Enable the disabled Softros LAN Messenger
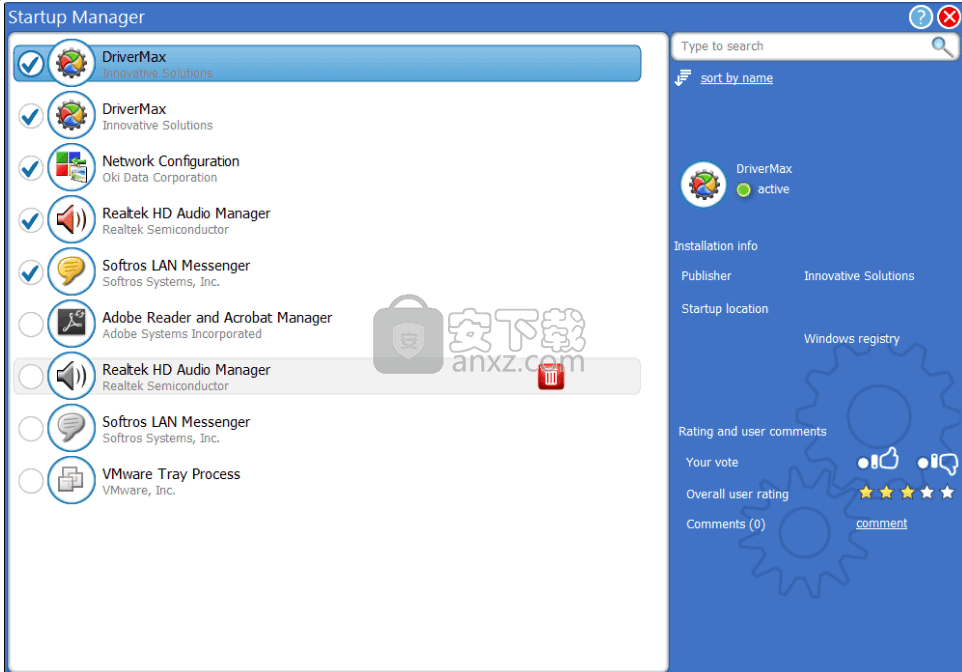 pos(30,428)
